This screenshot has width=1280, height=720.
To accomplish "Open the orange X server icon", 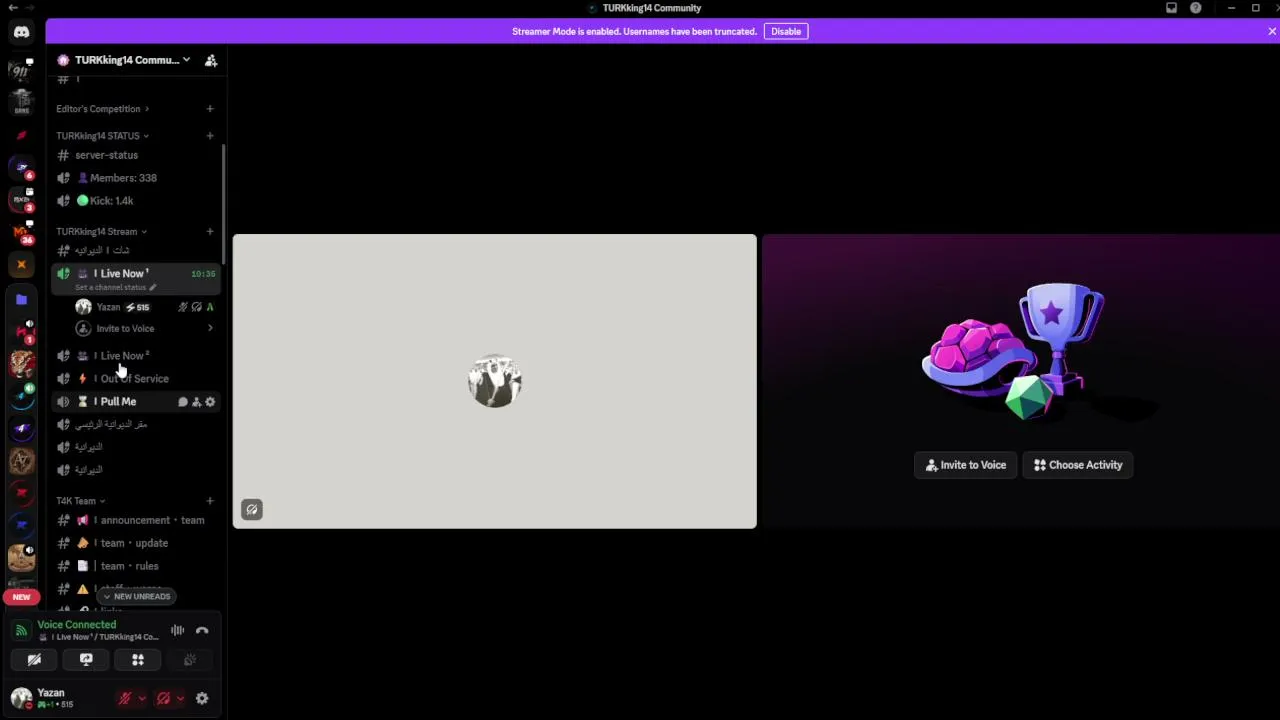I will point(21,265).
